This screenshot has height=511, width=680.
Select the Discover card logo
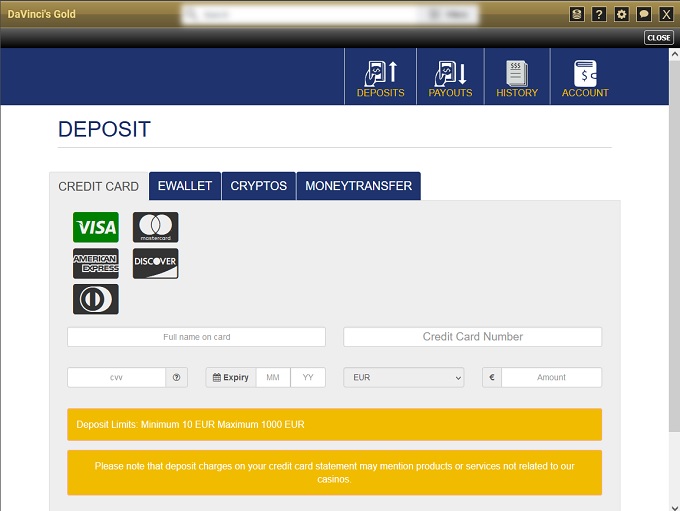pos(155,263)
